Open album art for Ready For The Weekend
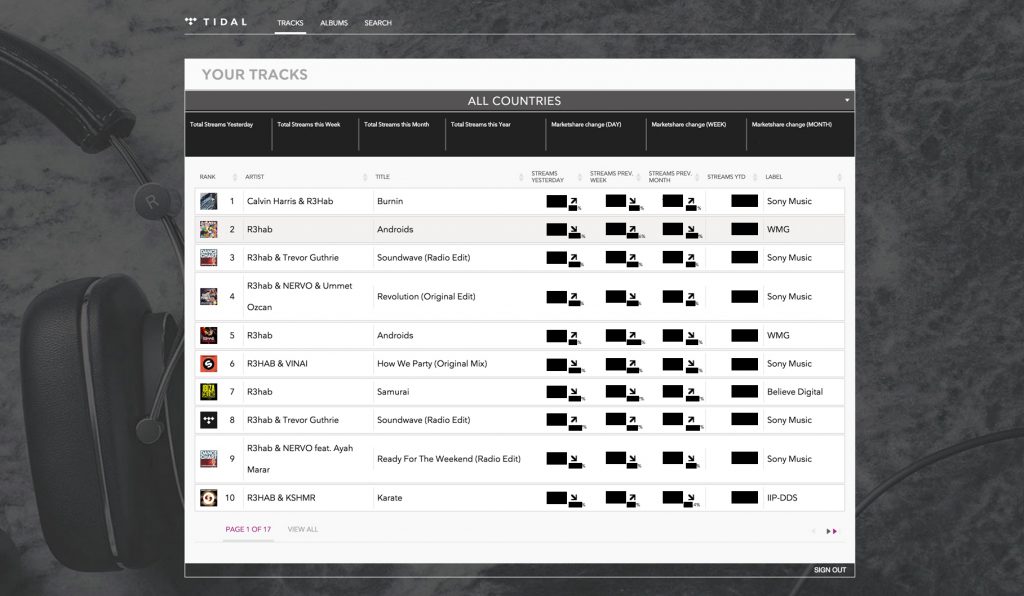This screenshot has width=1024, height=596. (208, 459)
